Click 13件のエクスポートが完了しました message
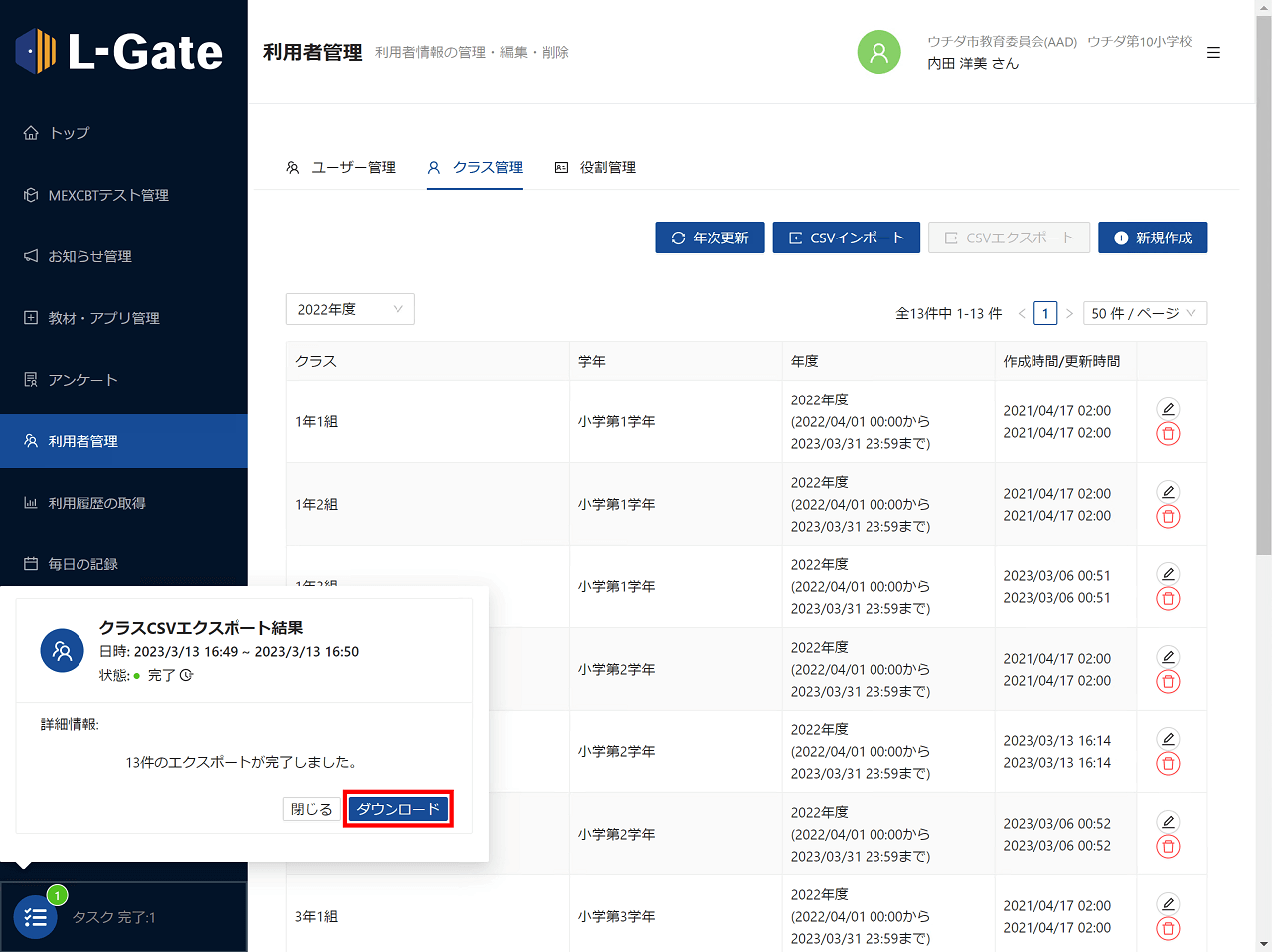 pyautogui.click(x=241, y=762)
